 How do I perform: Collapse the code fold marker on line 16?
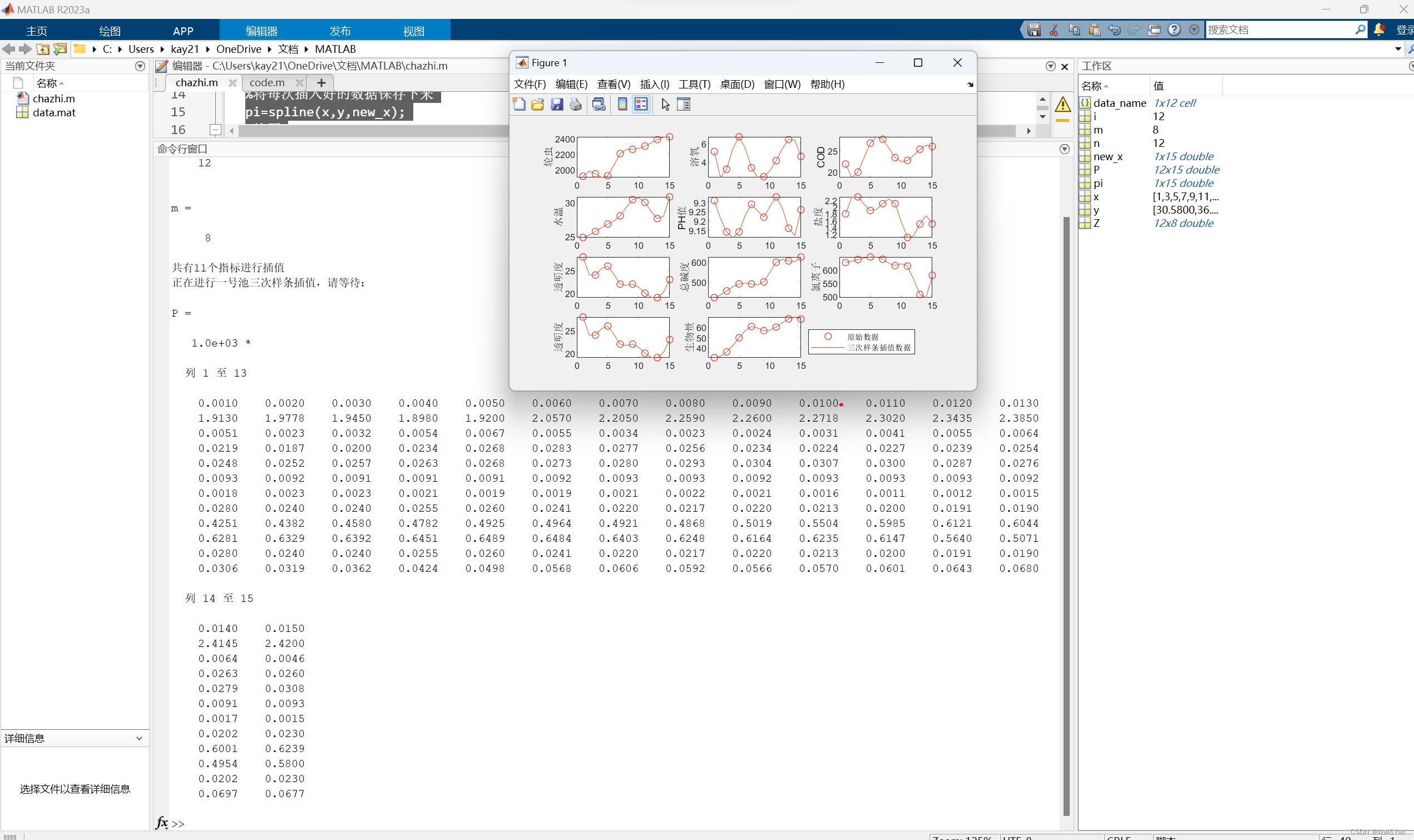[x=215, y=130]
